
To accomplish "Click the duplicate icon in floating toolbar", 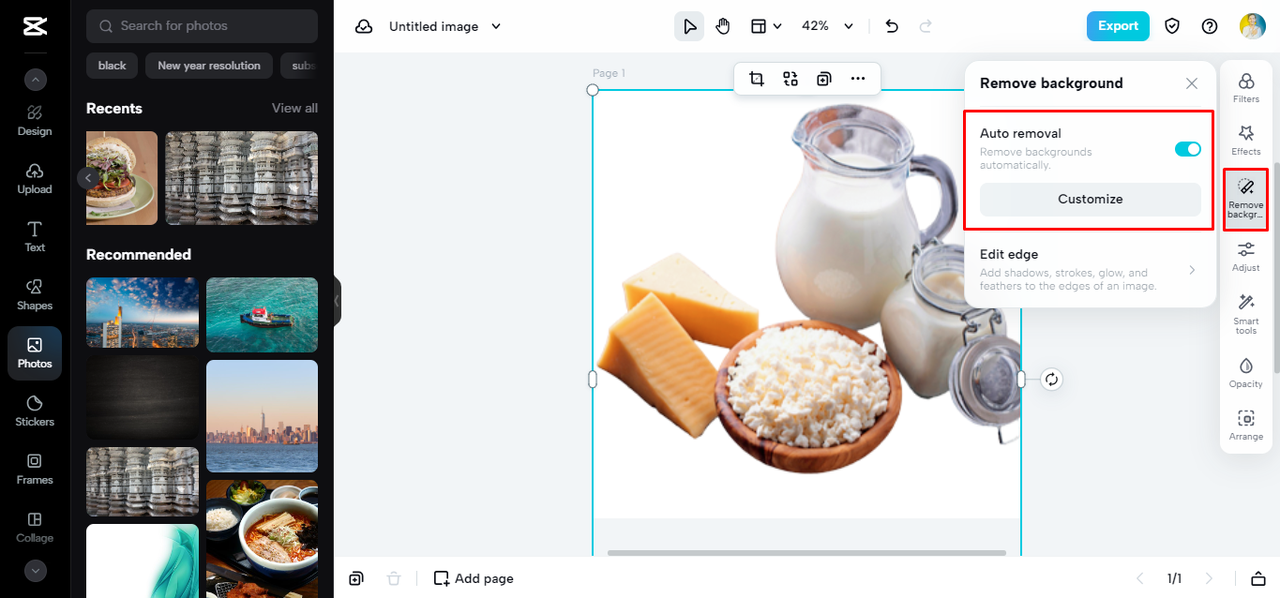I will [824, 79].
